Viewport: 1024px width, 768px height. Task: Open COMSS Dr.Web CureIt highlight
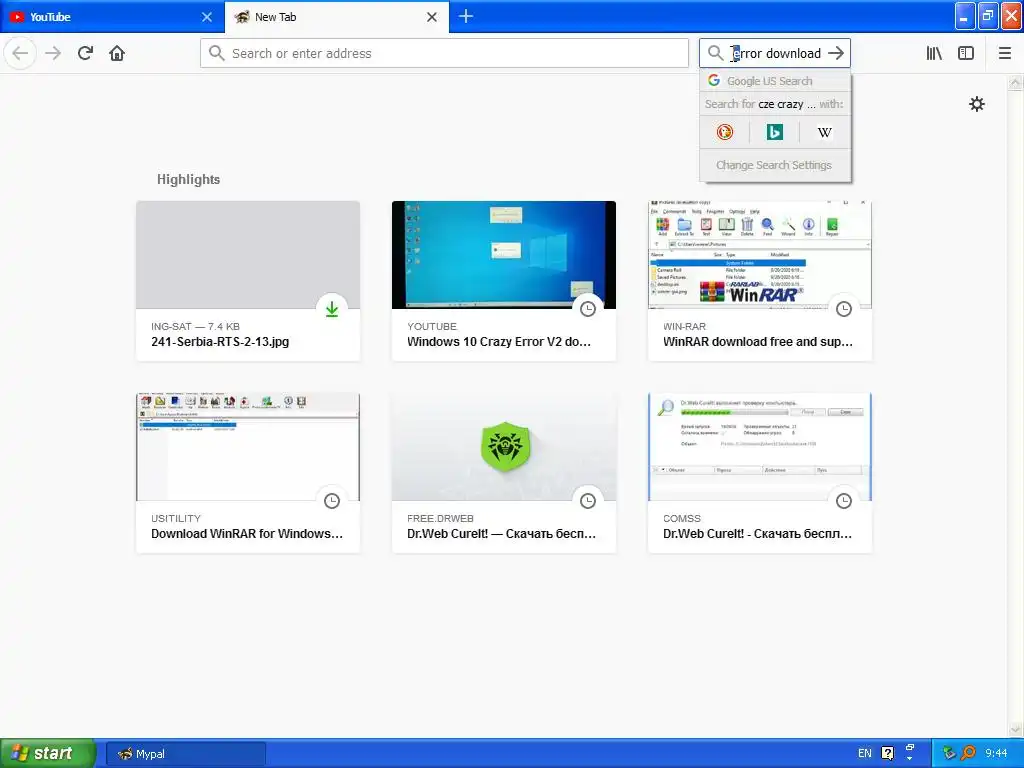(x=760, y=473)
